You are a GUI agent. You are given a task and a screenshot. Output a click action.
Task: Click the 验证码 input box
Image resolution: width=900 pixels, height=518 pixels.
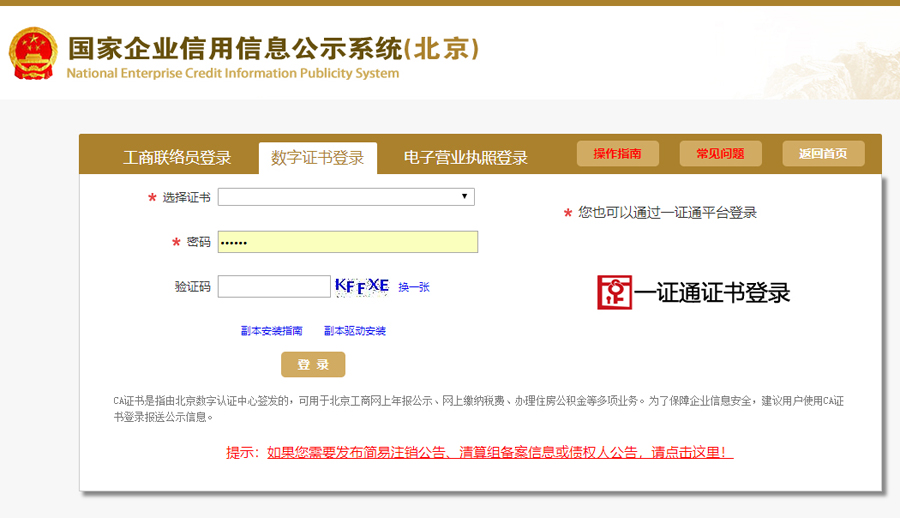(x=274, y=287)
